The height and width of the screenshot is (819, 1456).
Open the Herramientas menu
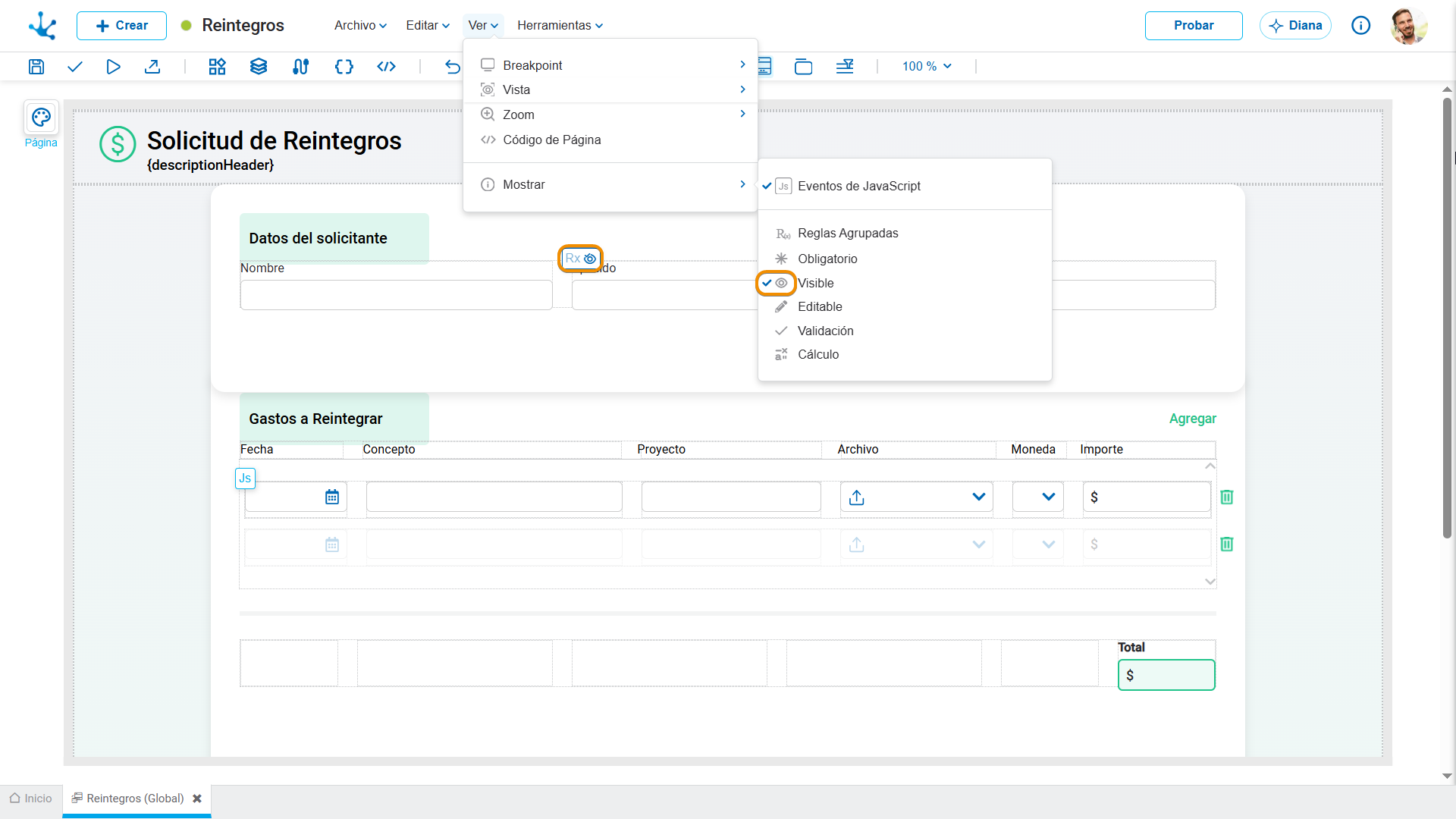point(560,25)
